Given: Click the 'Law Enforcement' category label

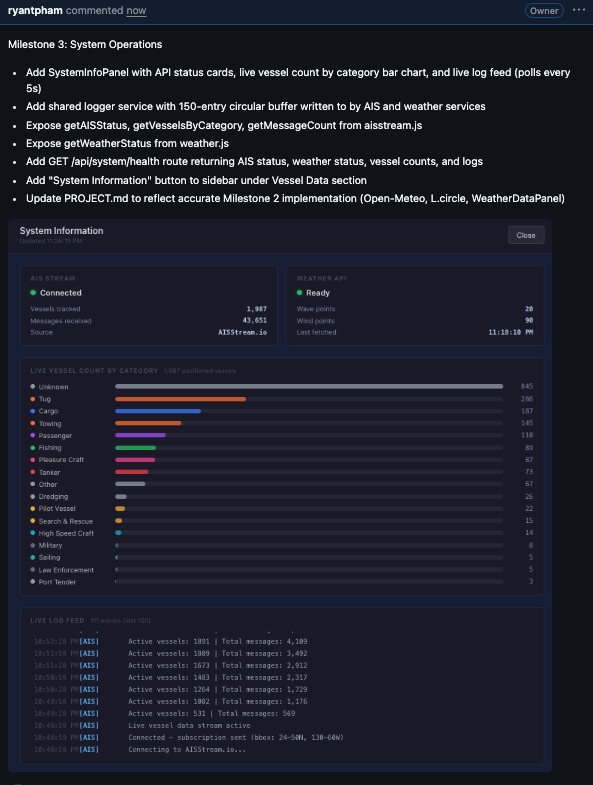Looking at the screenshot, I should point(66,570).
